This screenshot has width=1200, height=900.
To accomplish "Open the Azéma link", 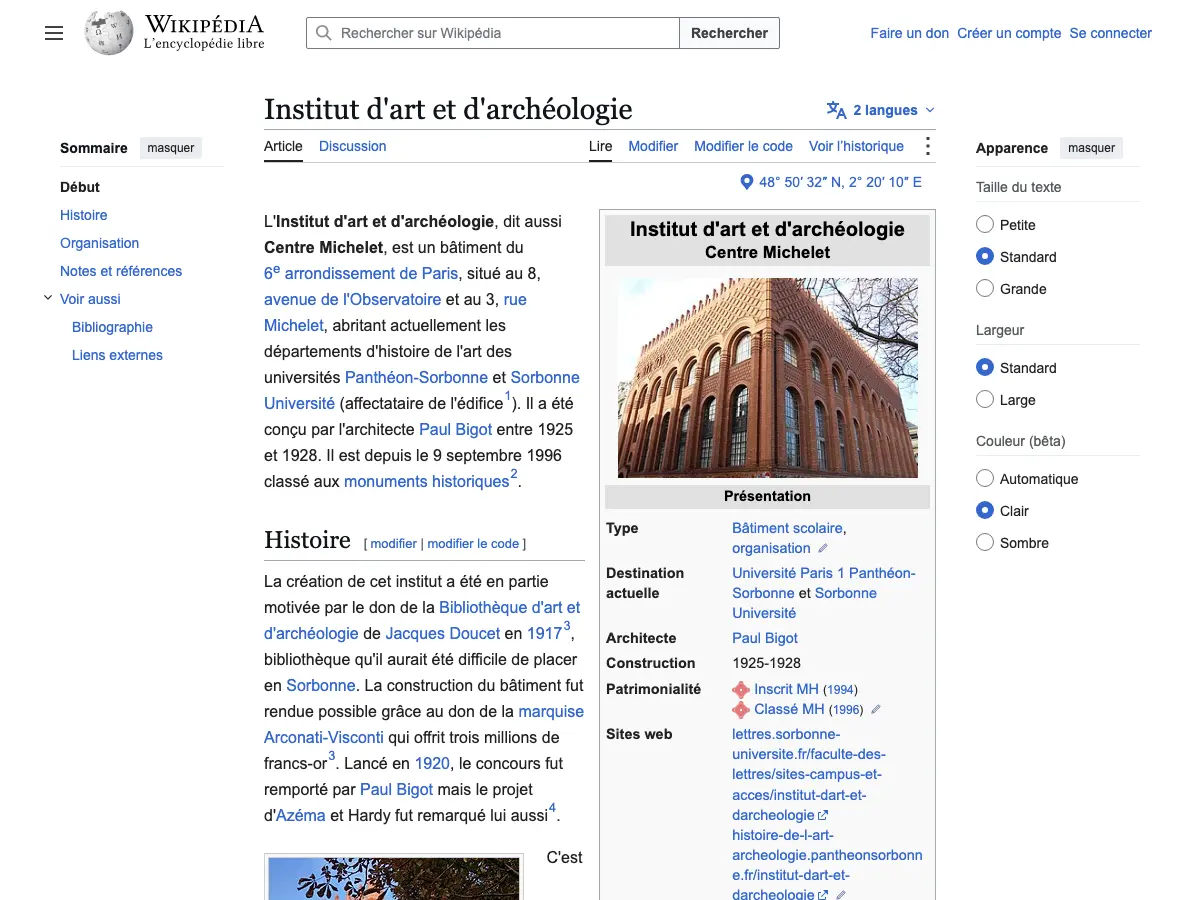I will point(300,815).
